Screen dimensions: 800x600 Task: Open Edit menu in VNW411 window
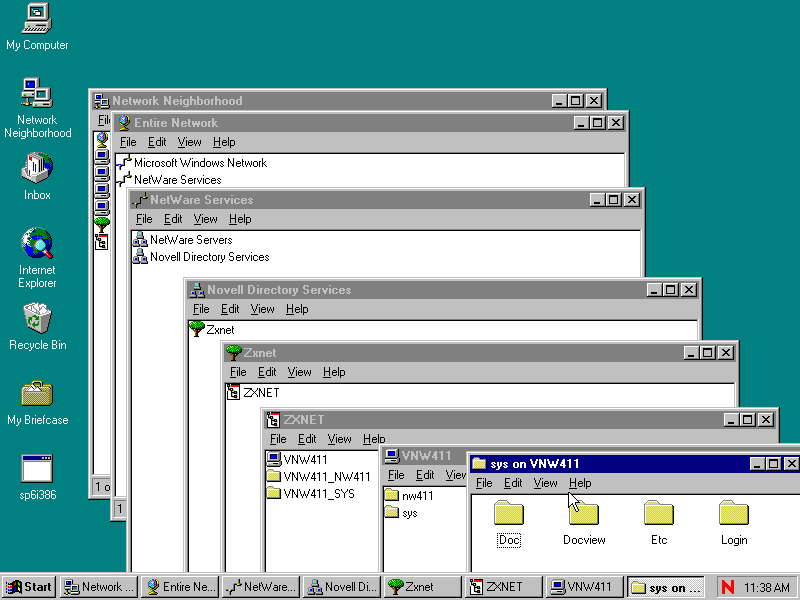point(424,475)
